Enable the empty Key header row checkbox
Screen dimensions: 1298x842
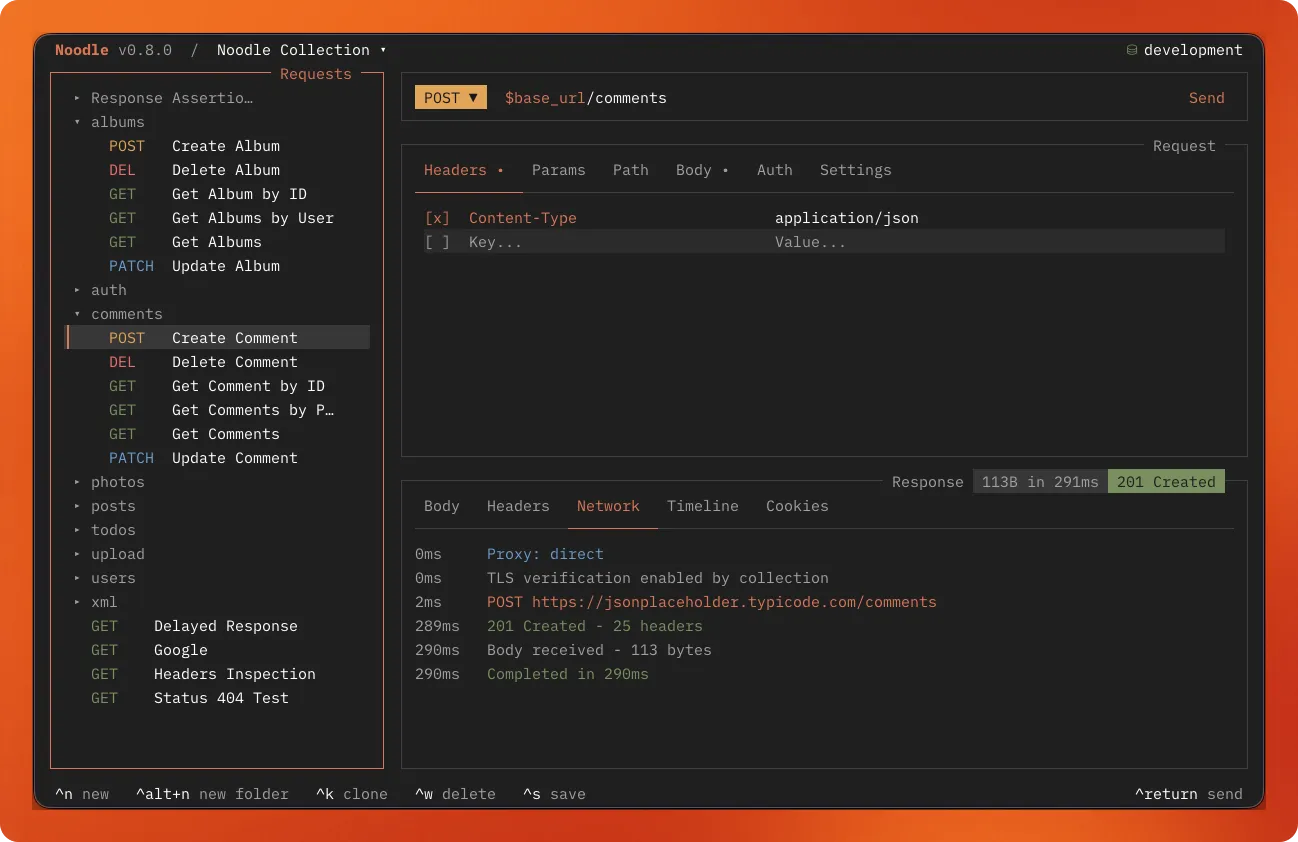point(437,242)
